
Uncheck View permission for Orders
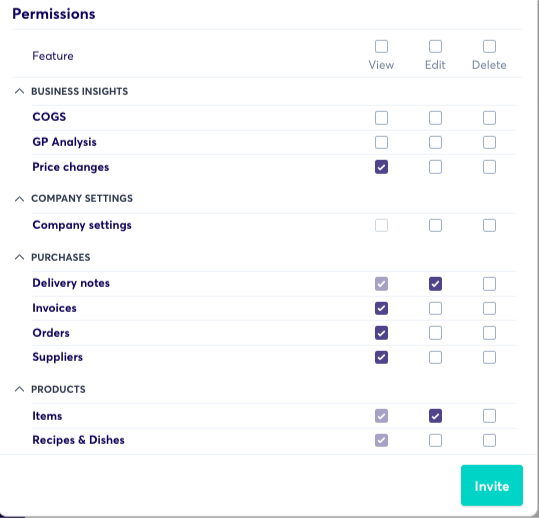tap(381, 333)
